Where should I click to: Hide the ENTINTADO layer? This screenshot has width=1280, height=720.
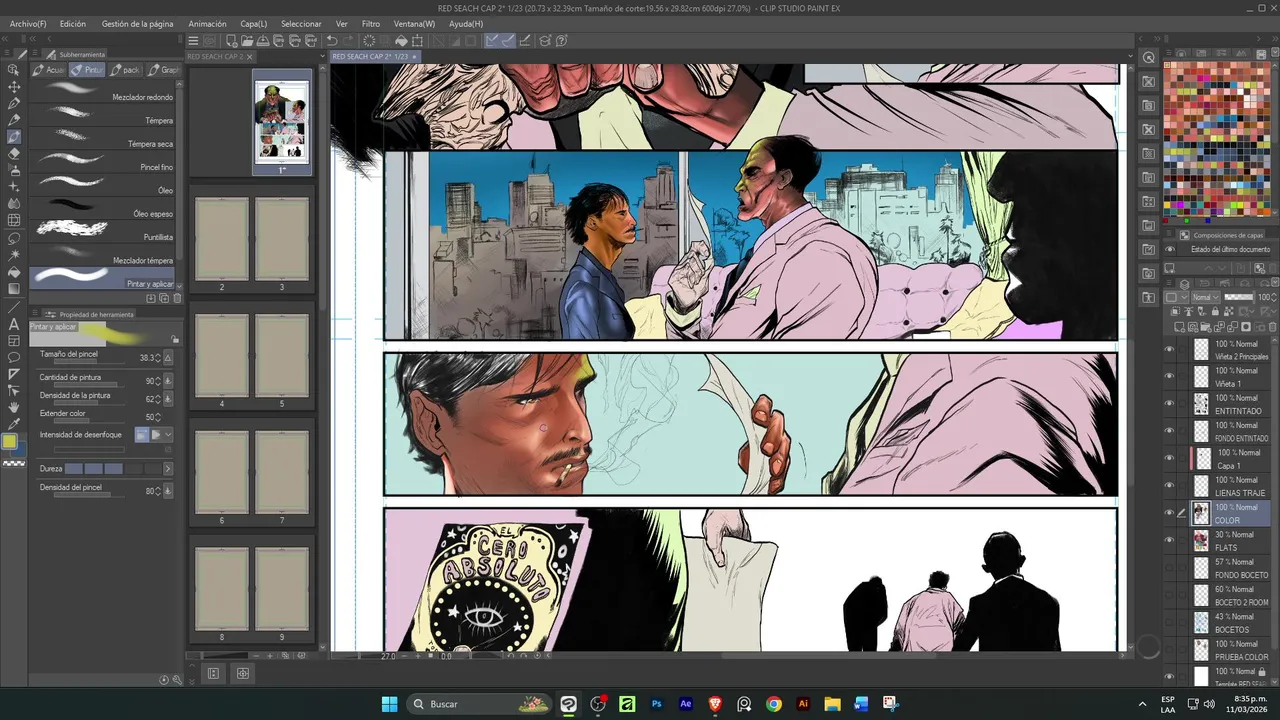point(1169,404)
